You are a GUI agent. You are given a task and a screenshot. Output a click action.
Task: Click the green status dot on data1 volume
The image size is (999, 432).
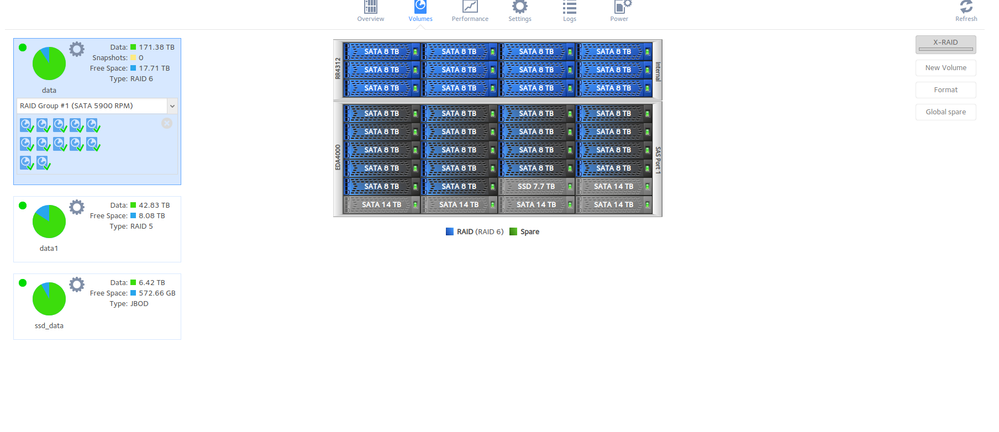23,205
